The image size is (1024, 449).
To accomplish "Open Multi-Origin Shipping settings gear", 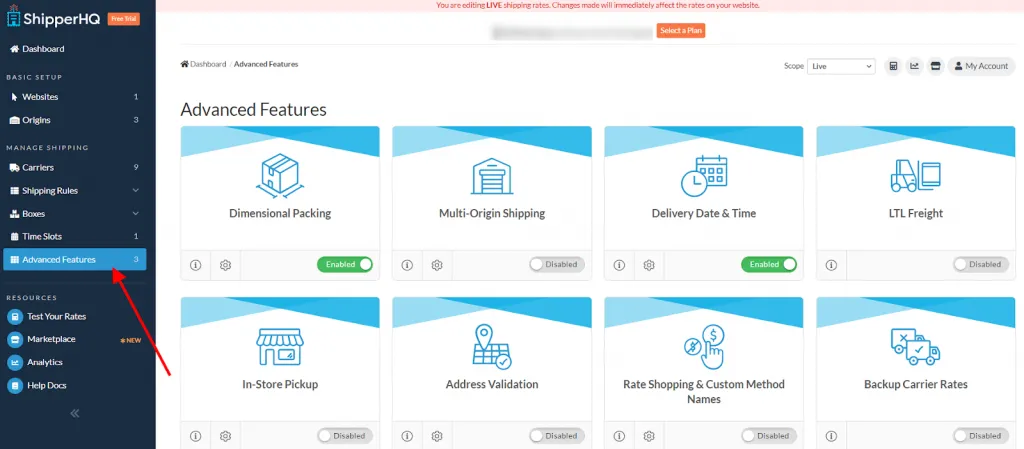I will [437, 265].
